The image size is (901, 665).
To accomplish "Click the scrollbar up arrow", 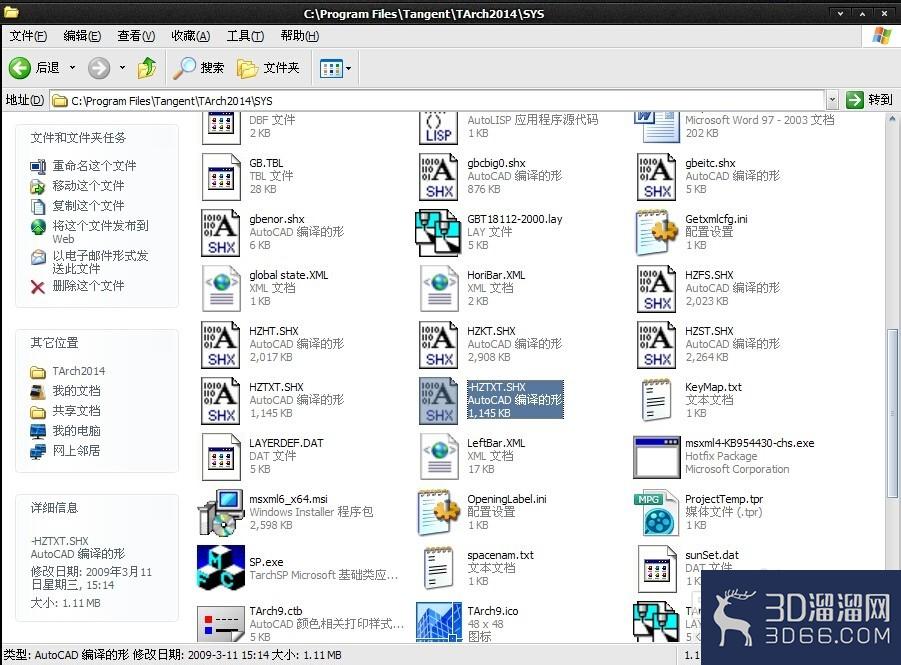I will point(892,119).
